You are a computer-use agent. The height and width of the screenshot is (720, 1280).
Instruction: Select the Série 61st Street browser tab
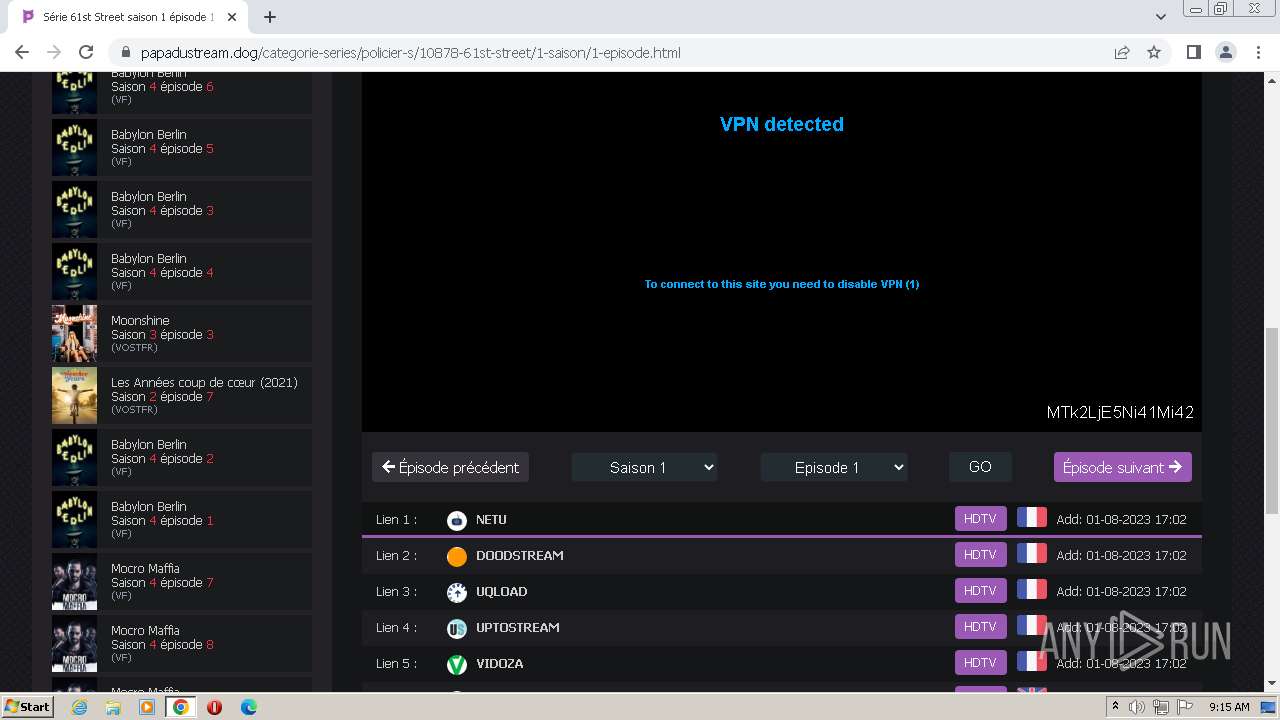[x=130, y=17]
